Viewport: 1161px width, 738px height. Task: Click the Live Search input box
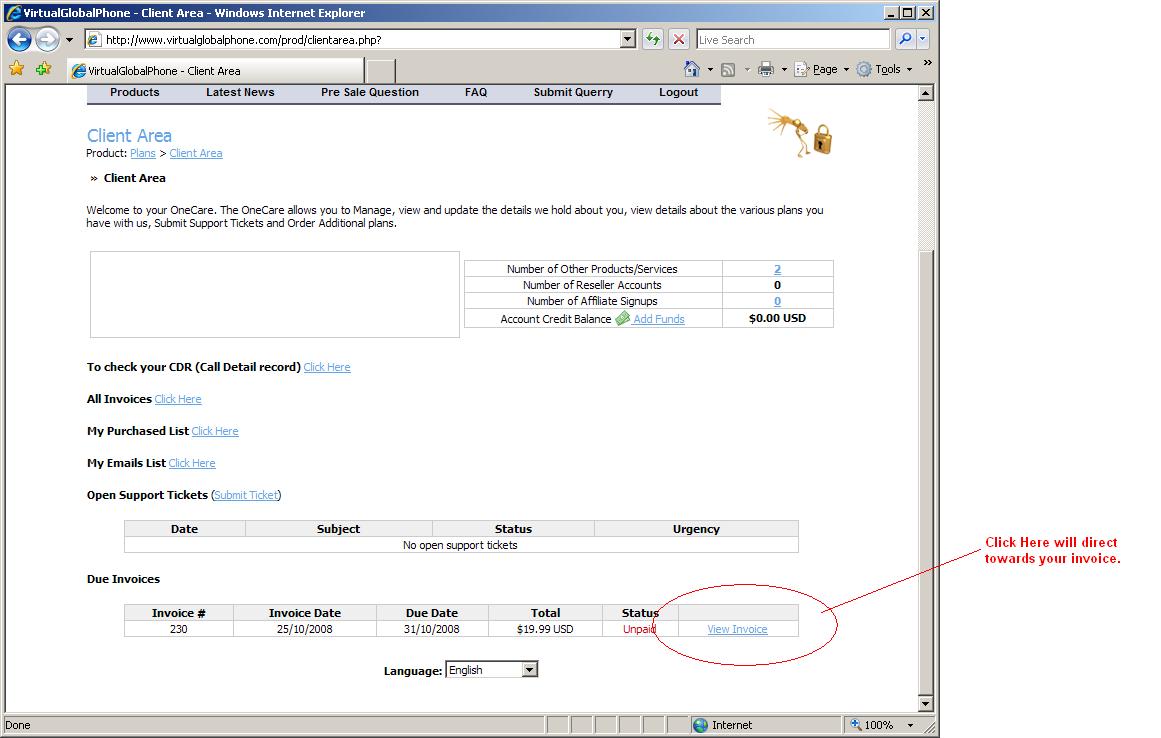click(793, 40)
